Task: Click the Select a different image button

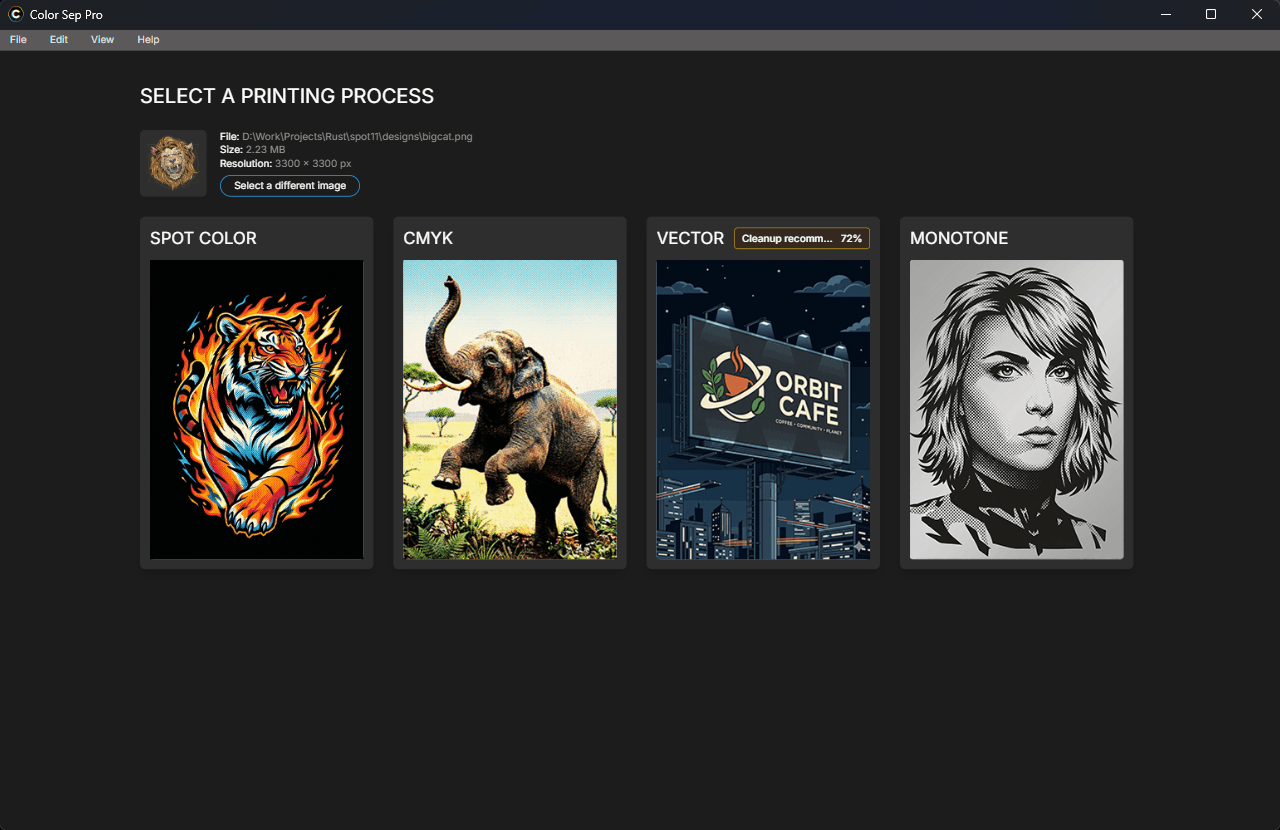Action: 290,186
